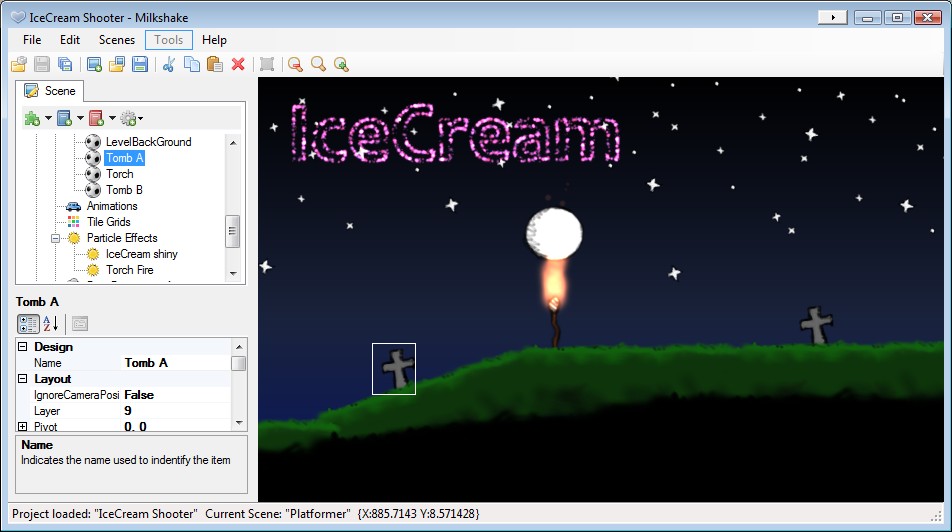Click the Paste clipboard toolbar icon

tap(215, 64)
